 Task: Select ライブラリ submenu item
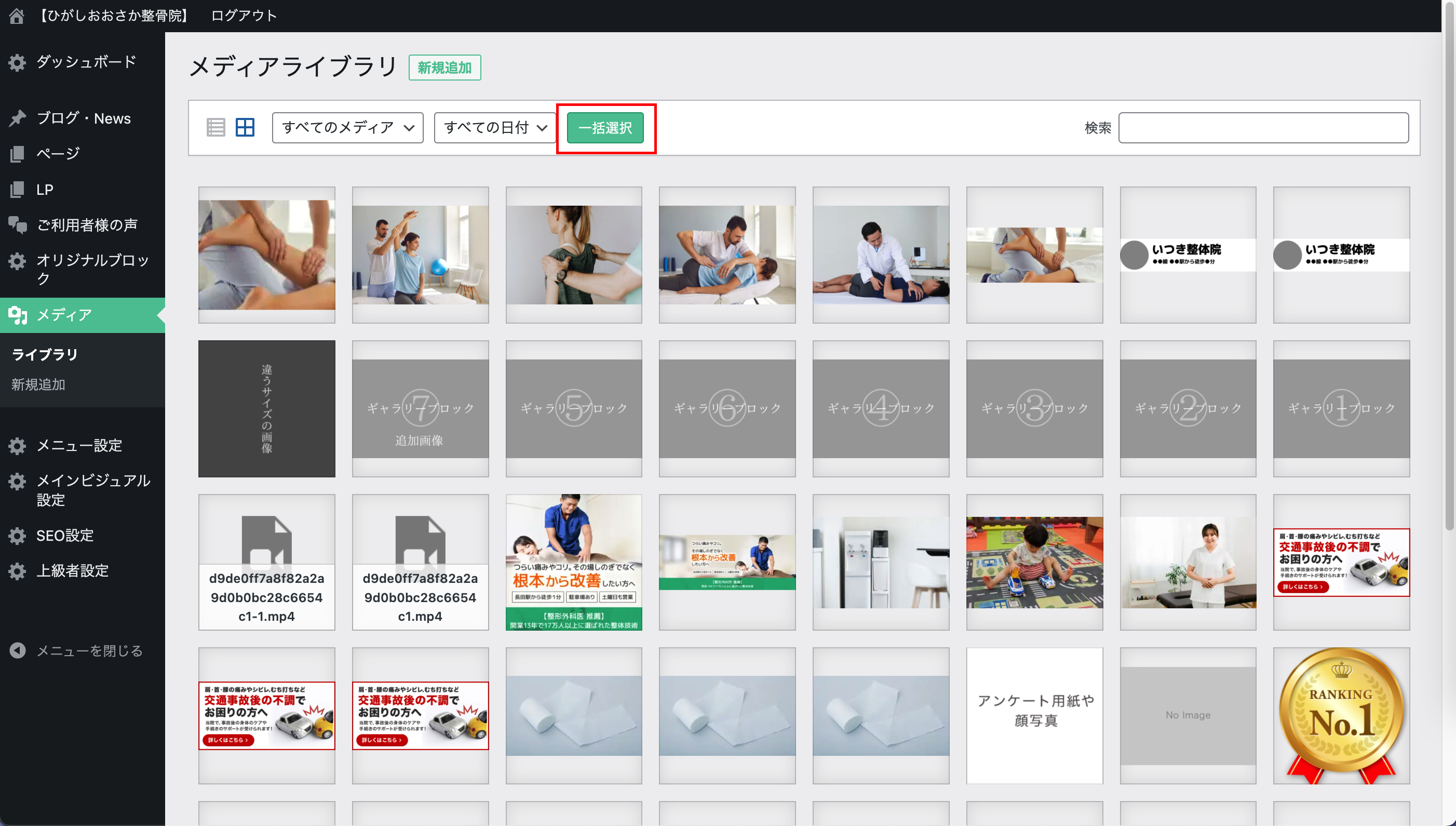[44, 355]
